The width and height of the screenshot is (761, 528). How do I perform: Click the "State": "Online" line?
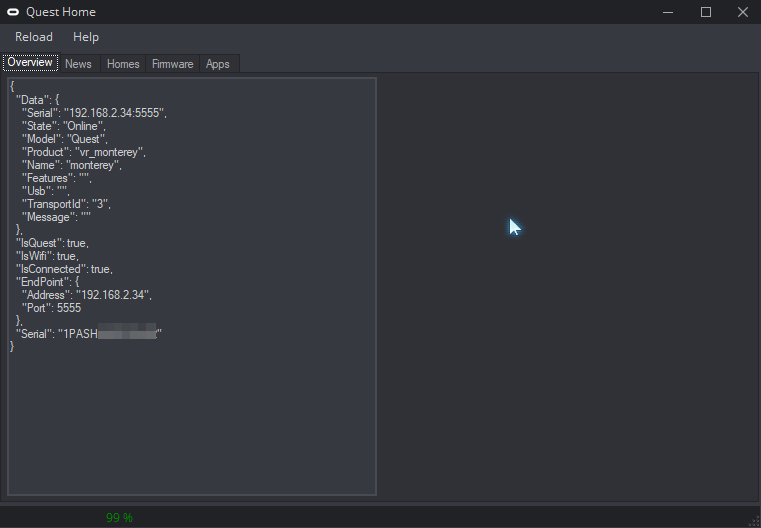point(64,126)
